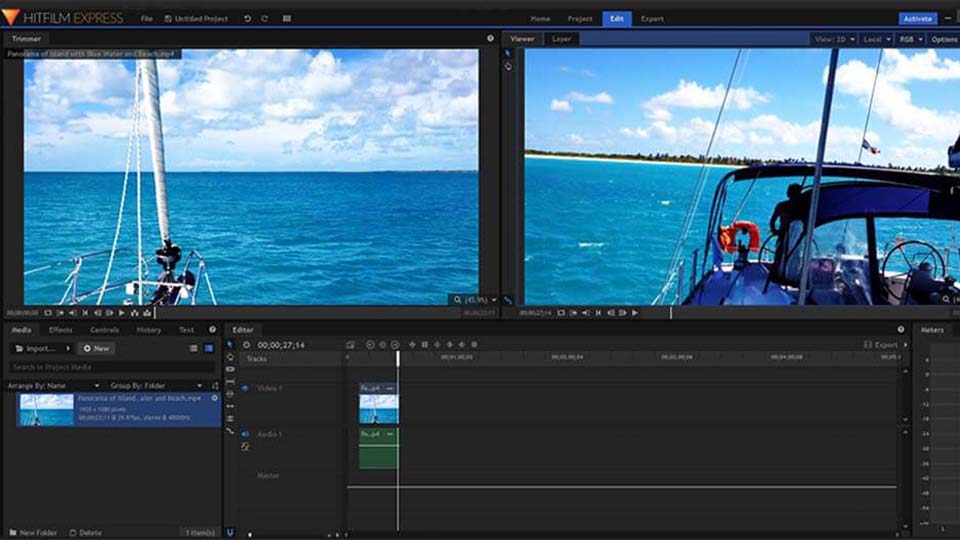Open Editor panel options circle icon
This screenshot has height=540, width=960.
coord(901,329)
